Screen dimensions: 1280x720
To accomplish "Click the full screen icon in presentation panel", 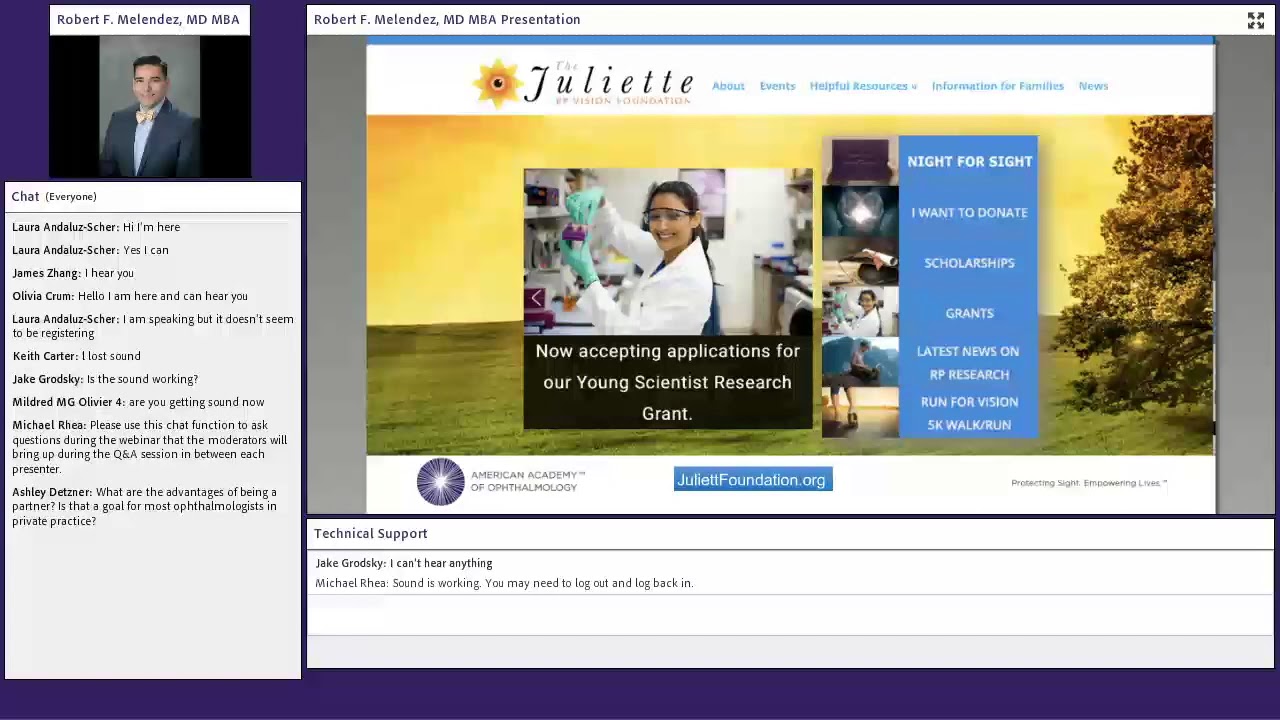I will click(1256, 20).
